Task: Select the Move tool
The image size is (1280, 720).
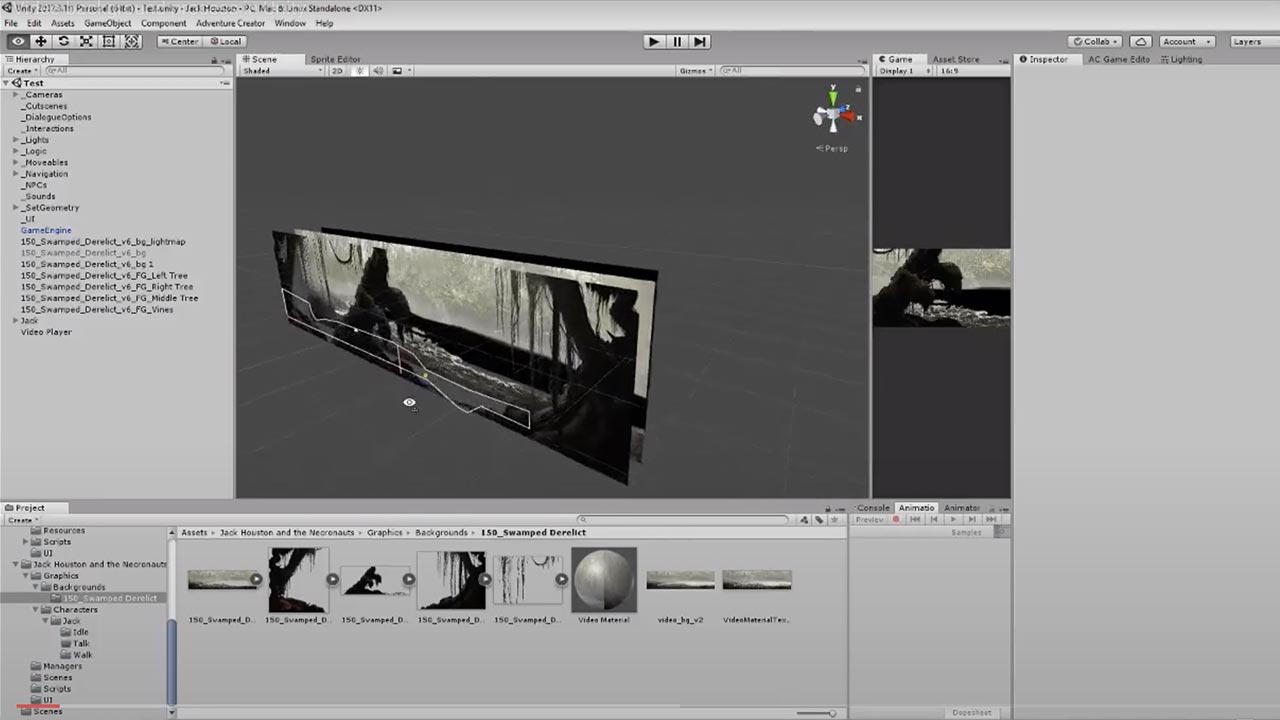Action: click(41, 41)
